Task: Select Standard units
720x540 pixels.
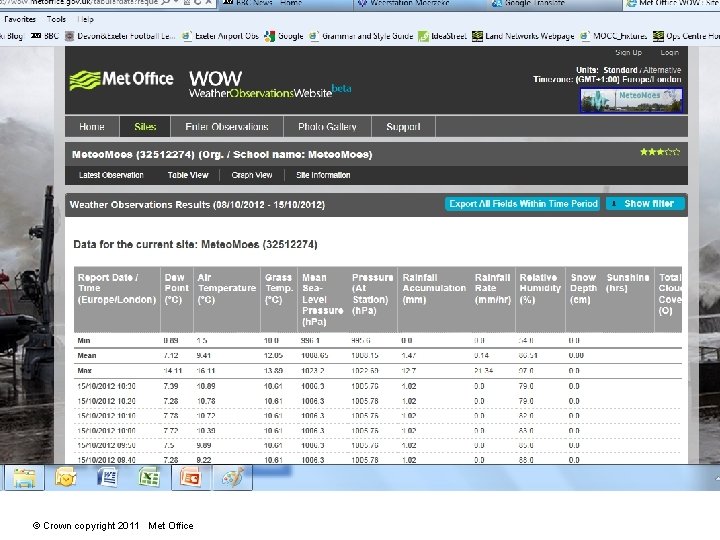Action: point(620,70)
